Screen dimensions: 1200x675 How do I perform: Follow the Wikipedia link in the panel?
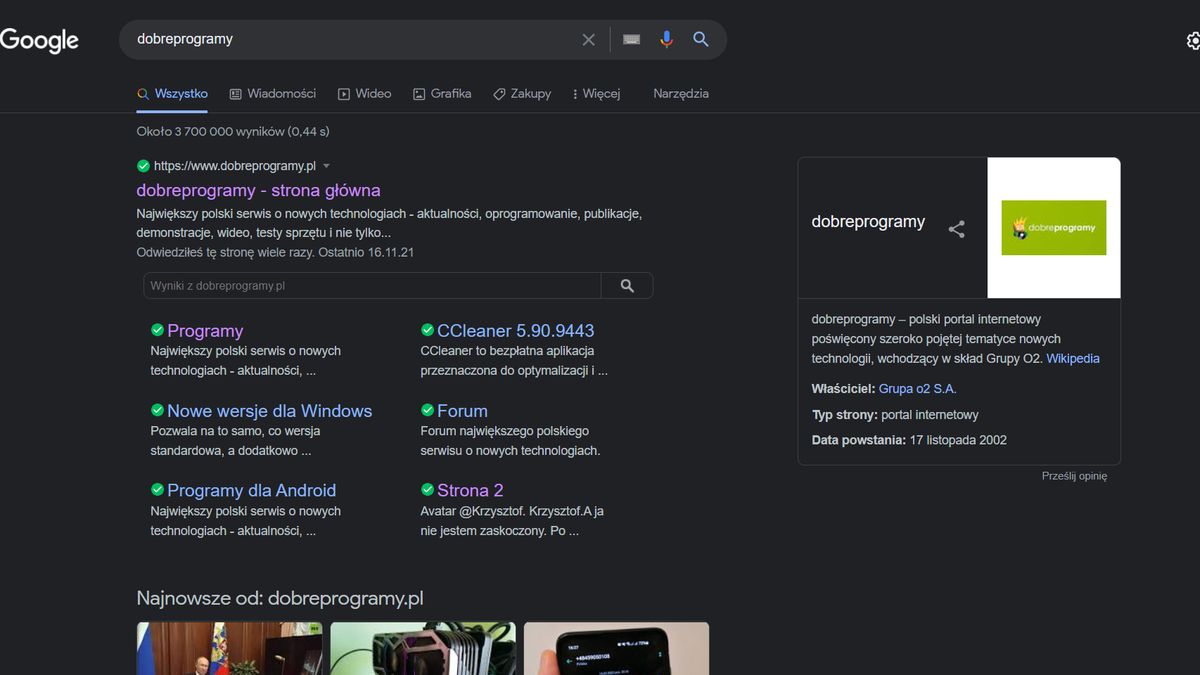(1072, 358)
